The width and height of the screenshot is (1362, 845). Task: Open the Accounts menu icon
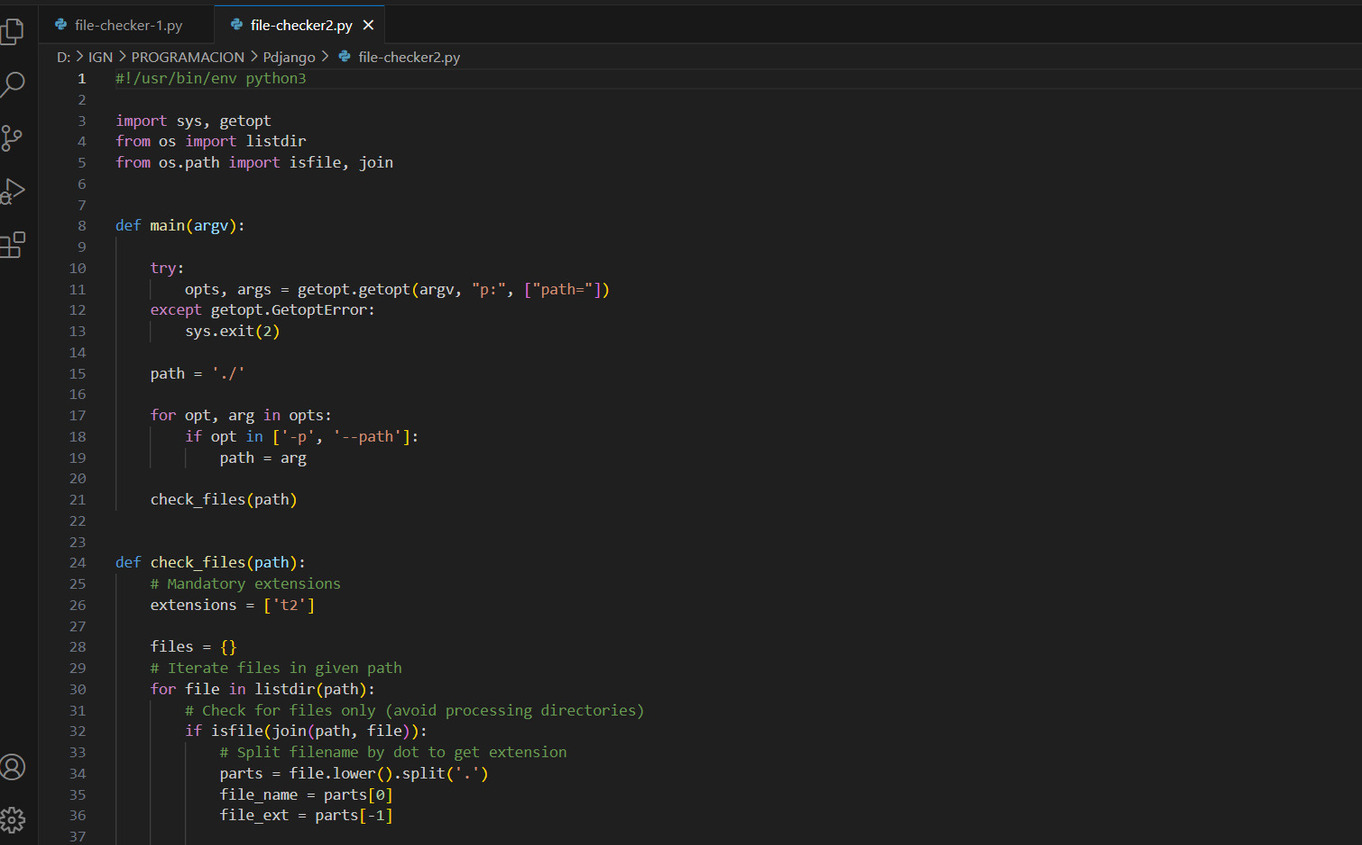click(x=12, y=767)
